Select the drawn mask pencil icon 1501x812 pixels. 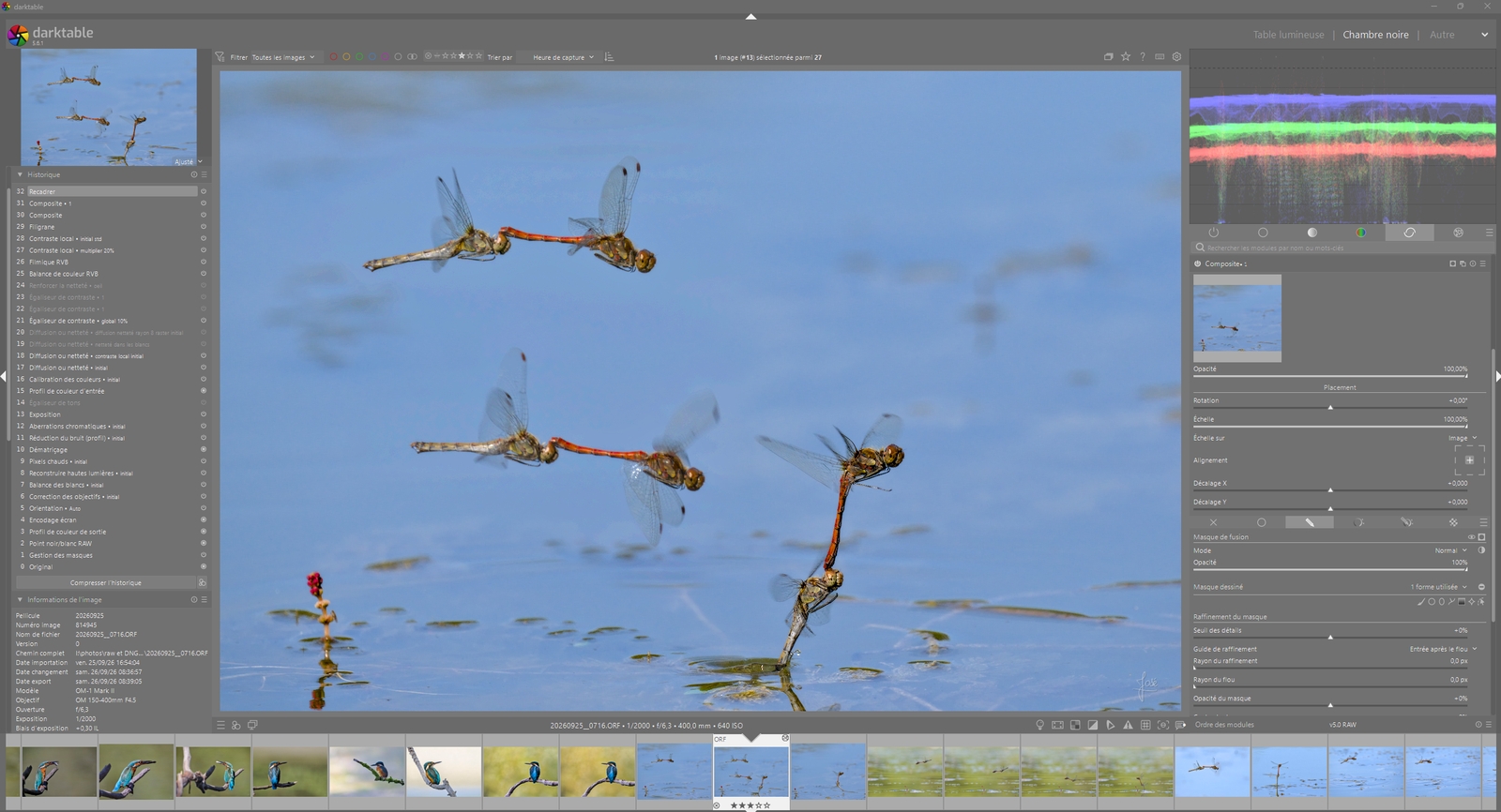click(1310, 522)
